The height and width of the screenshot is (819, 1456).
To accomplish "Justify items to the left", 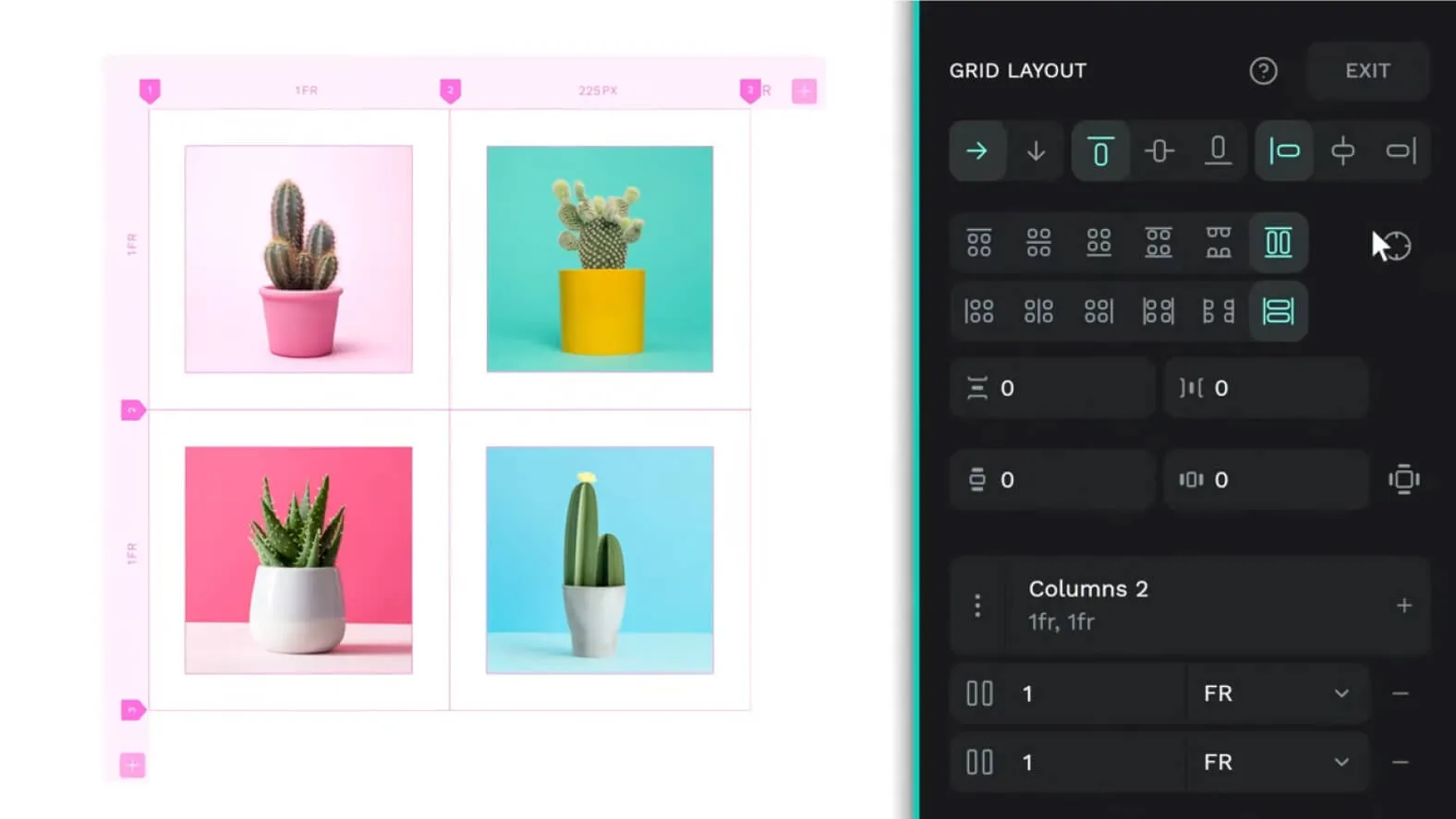I will 1284,151.
